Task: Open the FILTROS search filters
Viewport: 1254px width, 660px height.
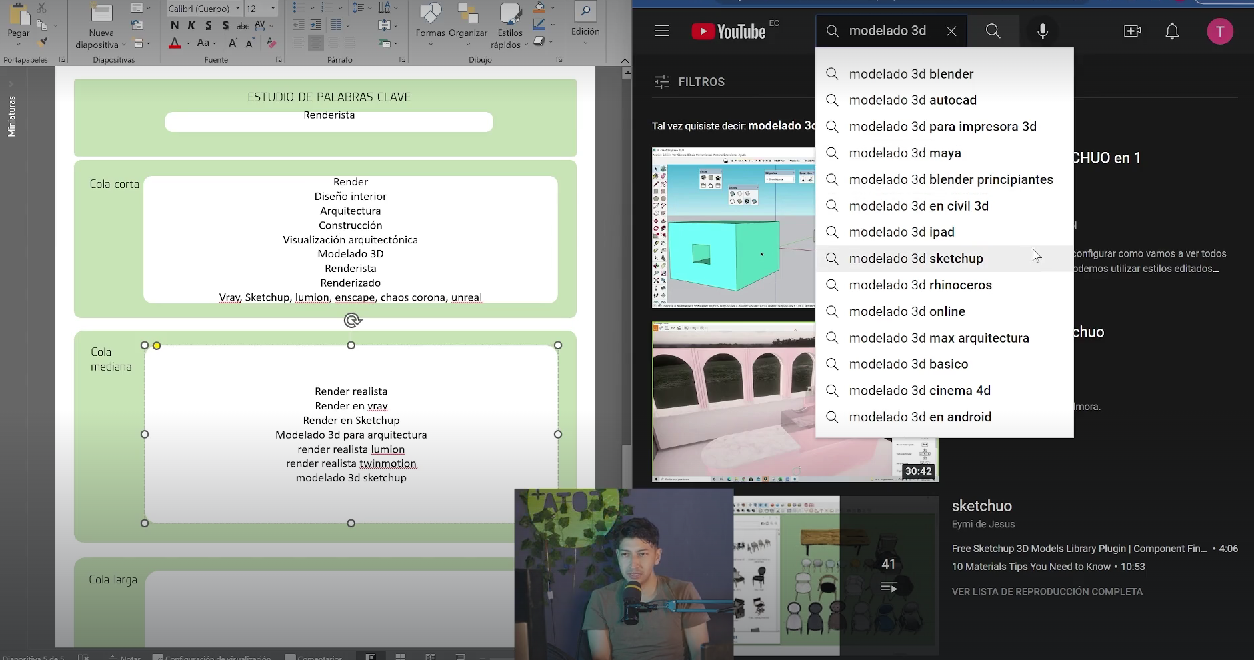Action: point(689,82)
